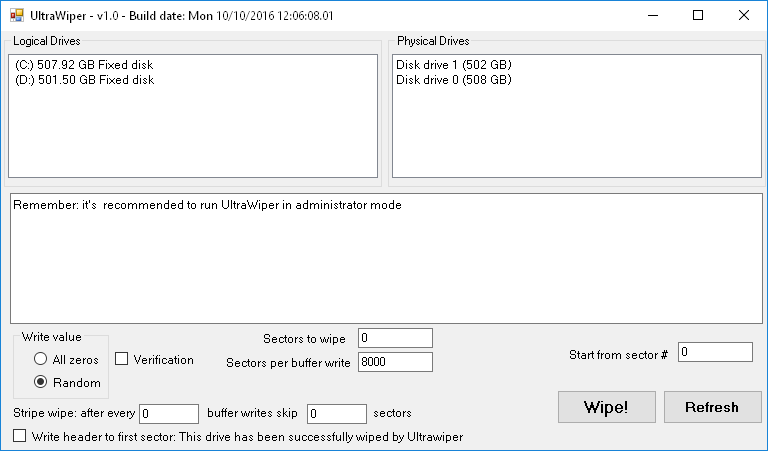Viewport: 768px width, 451px height.
Task: Focus the Sectors to wipe field
Action: click(395, 338)
